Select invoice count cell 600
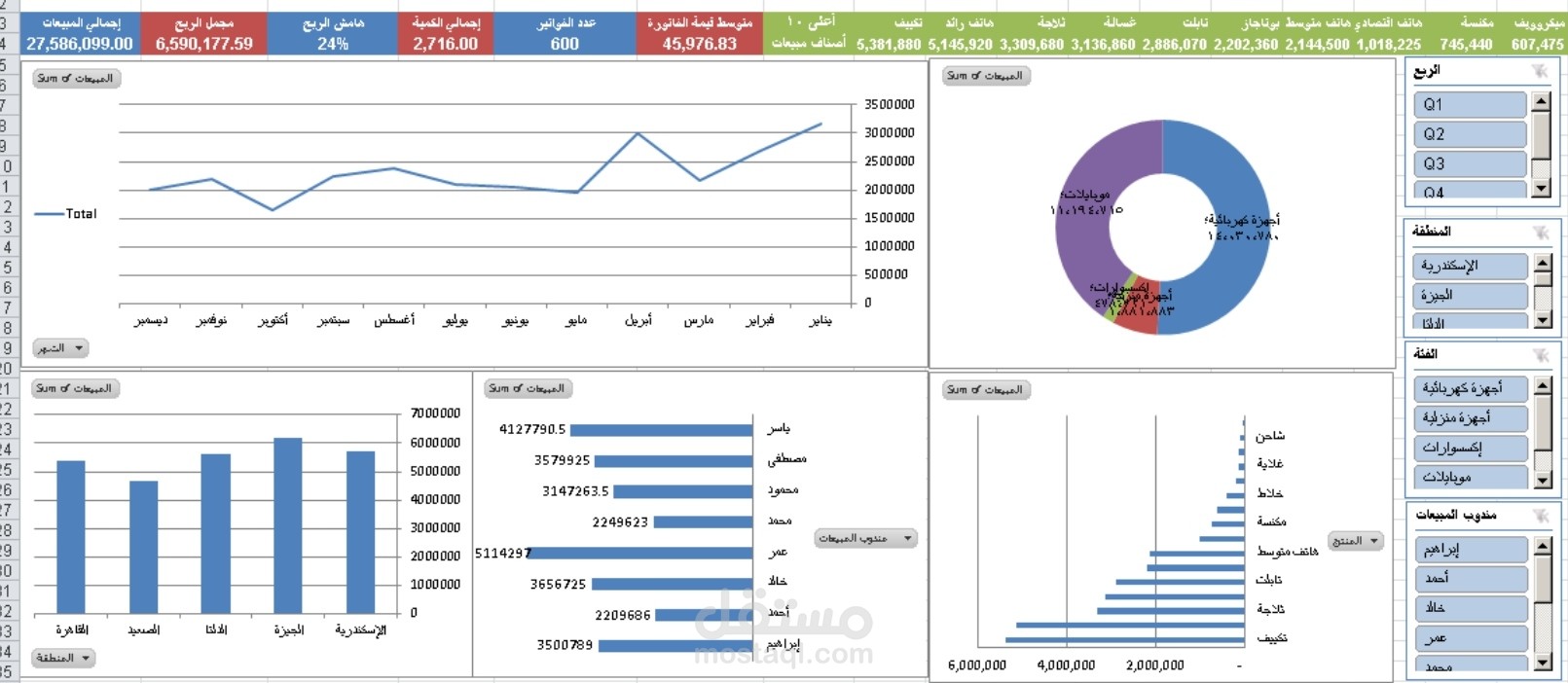The image size is (1568, 683). [565, 44]
